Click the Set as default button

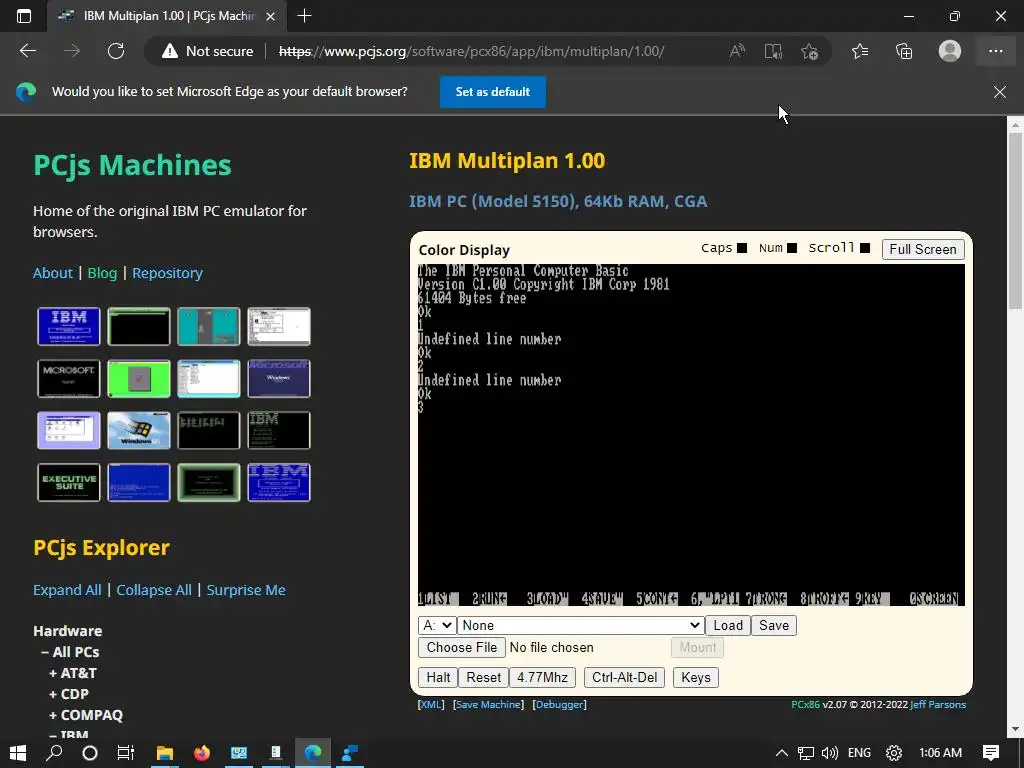pyautogui.click(x=492, y=92)
